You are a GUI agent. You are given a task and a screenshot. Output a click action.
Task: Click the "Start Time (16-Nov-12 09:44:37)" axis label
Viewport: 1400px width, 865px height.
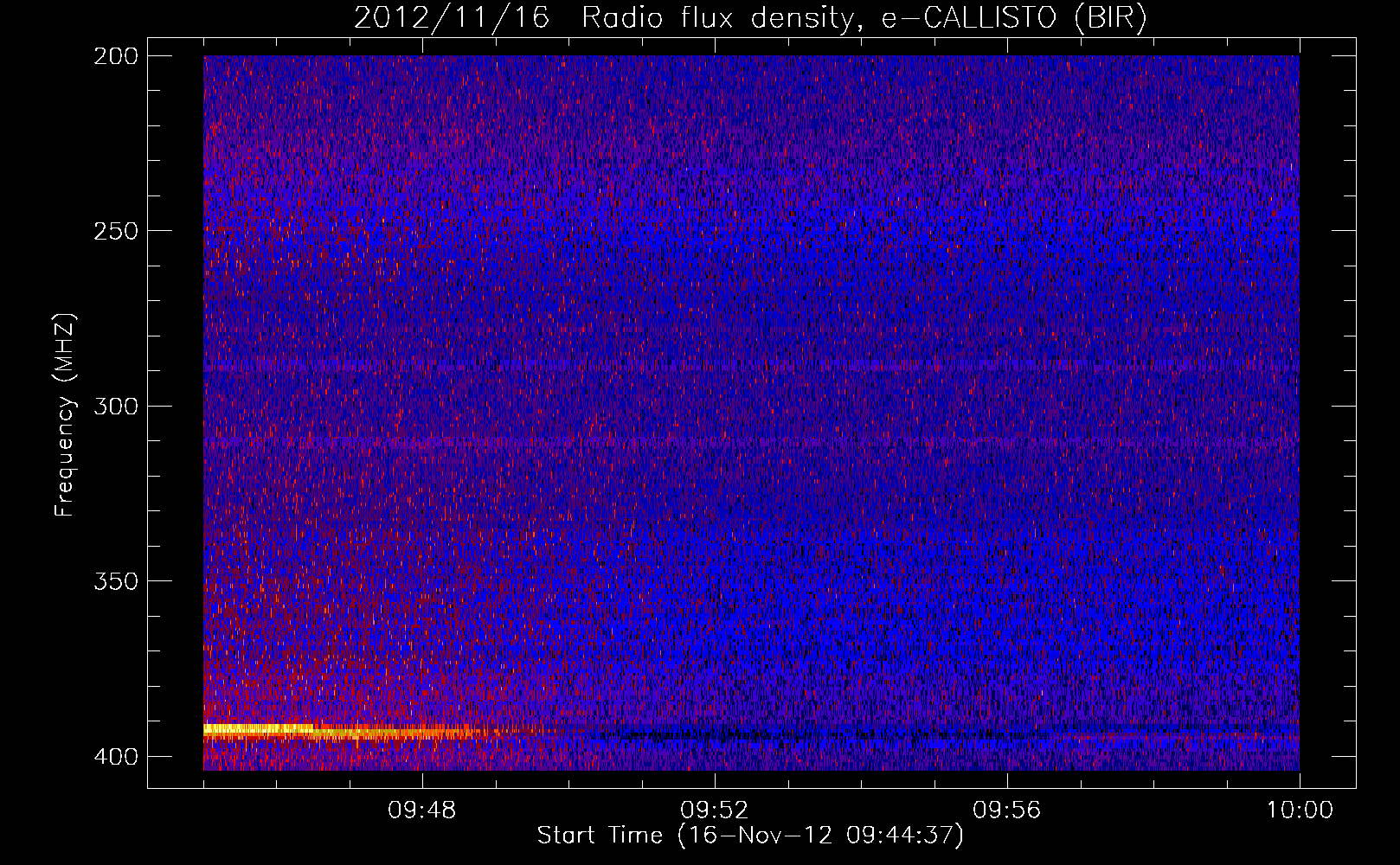pos(750,836)
